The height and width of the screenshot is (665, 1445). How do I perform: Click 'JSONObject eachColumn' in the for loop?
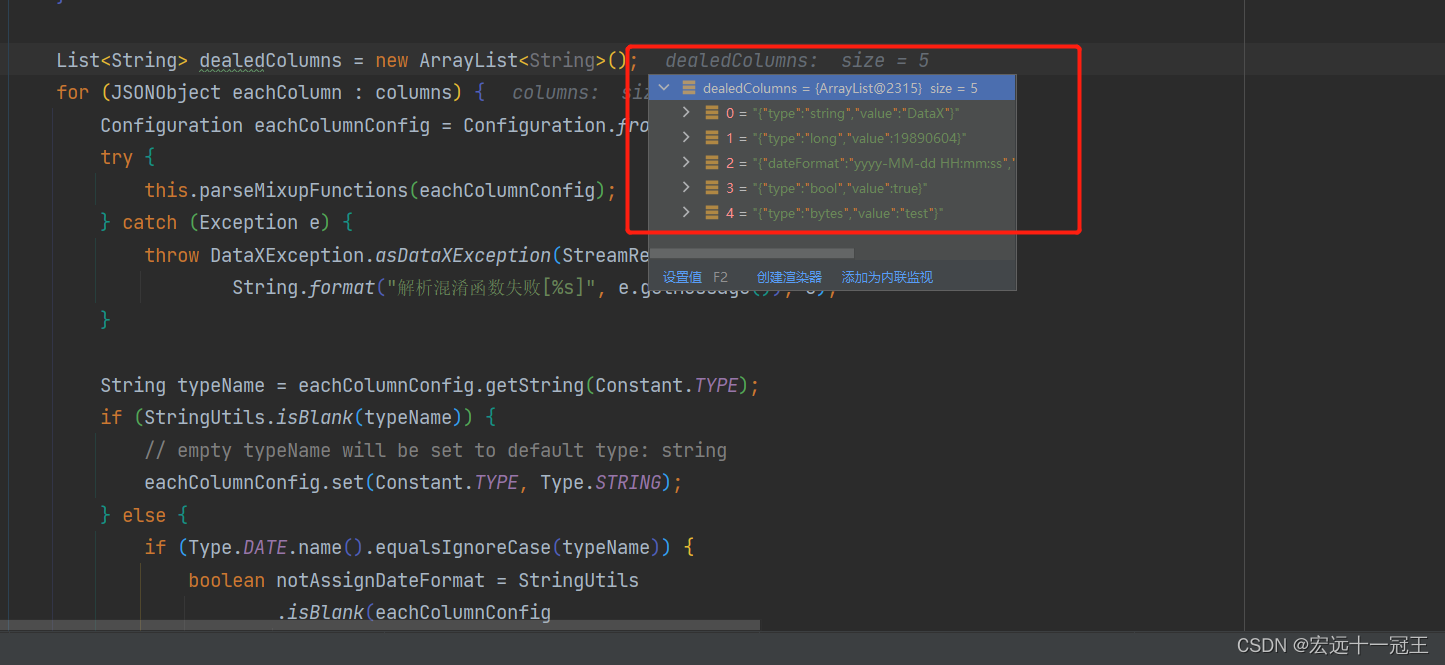coord(226,93)
